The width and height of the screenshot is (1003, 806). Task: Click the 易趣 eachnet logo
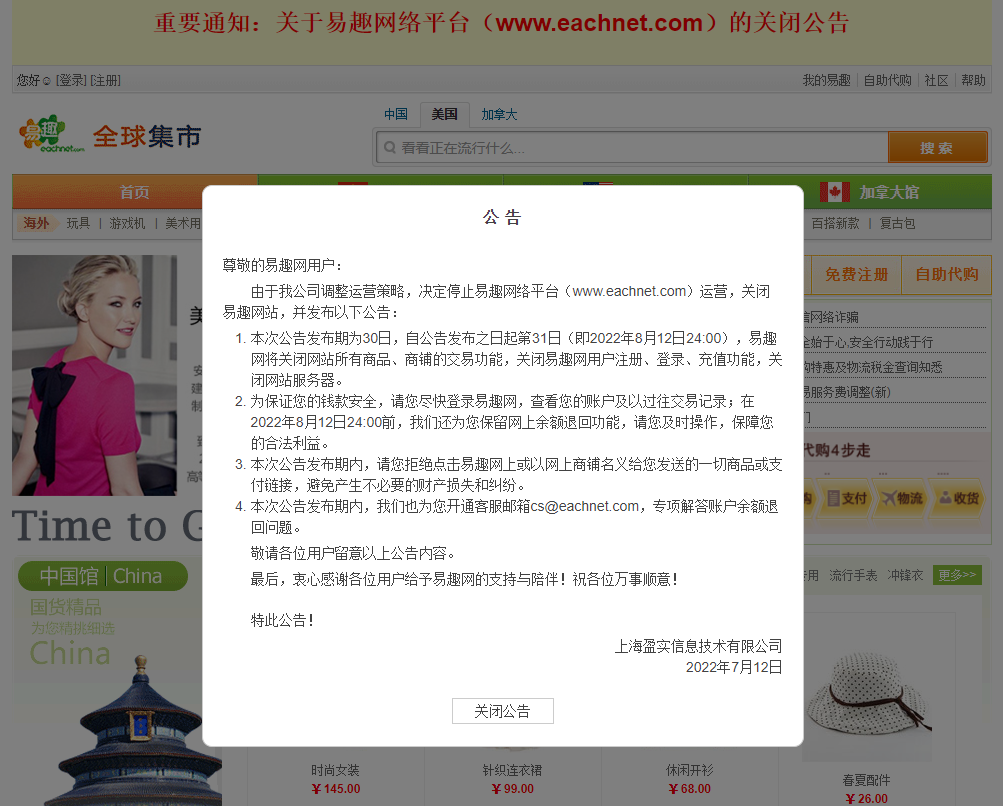point(52,134)
